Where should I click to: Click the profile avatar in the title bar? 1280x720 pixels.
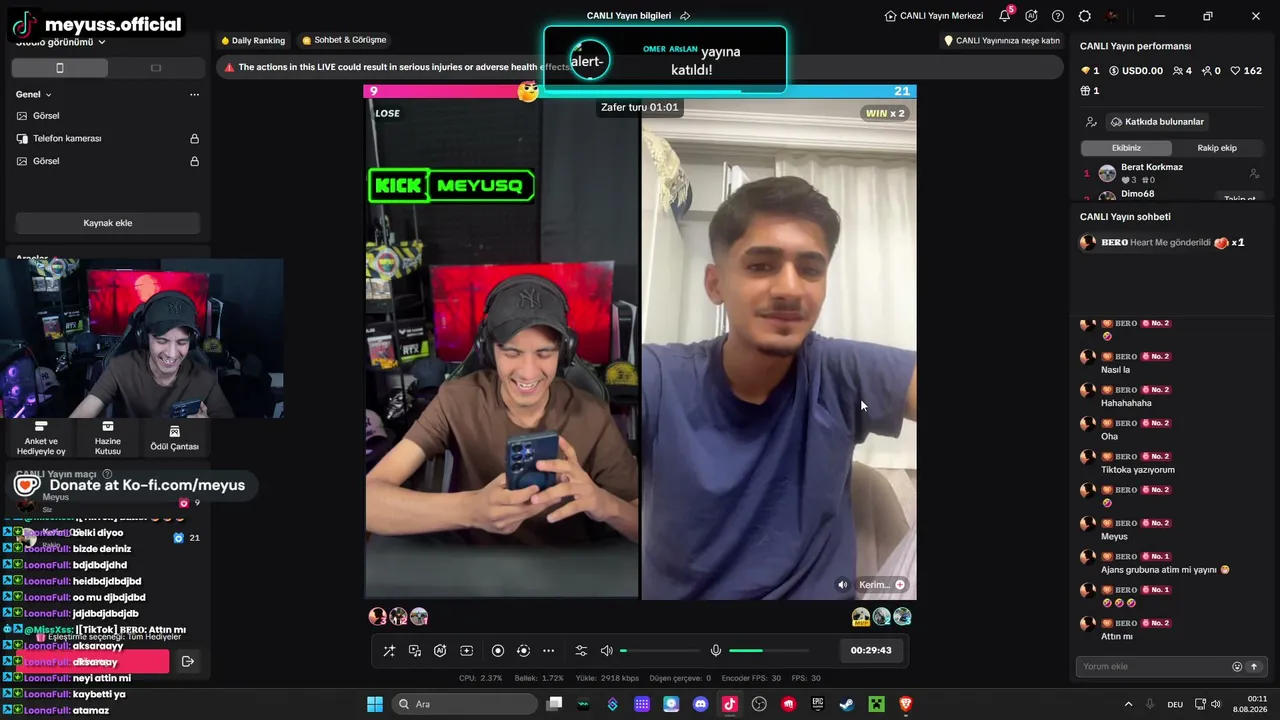(1112, 16)
